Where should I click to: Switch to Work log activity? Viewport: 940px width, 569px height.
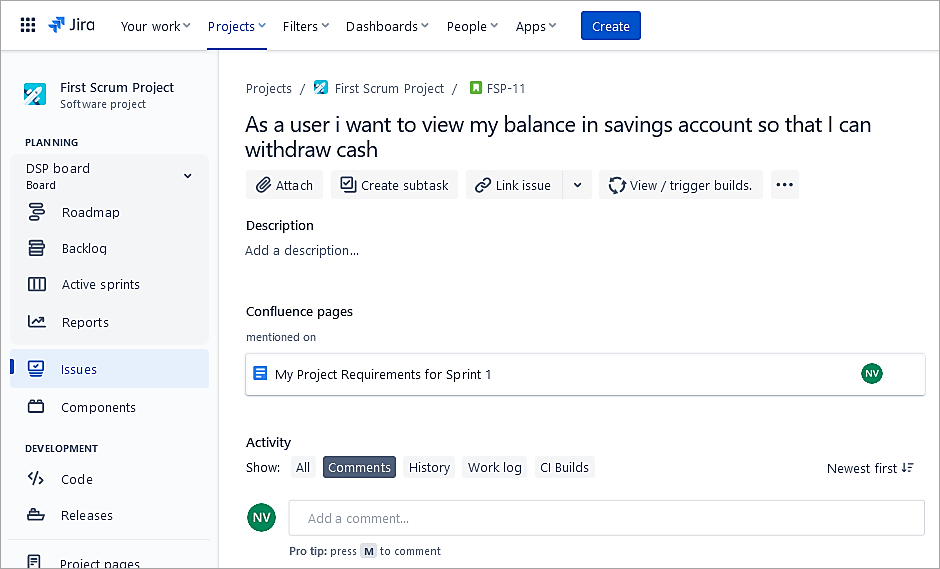(495, 467)
